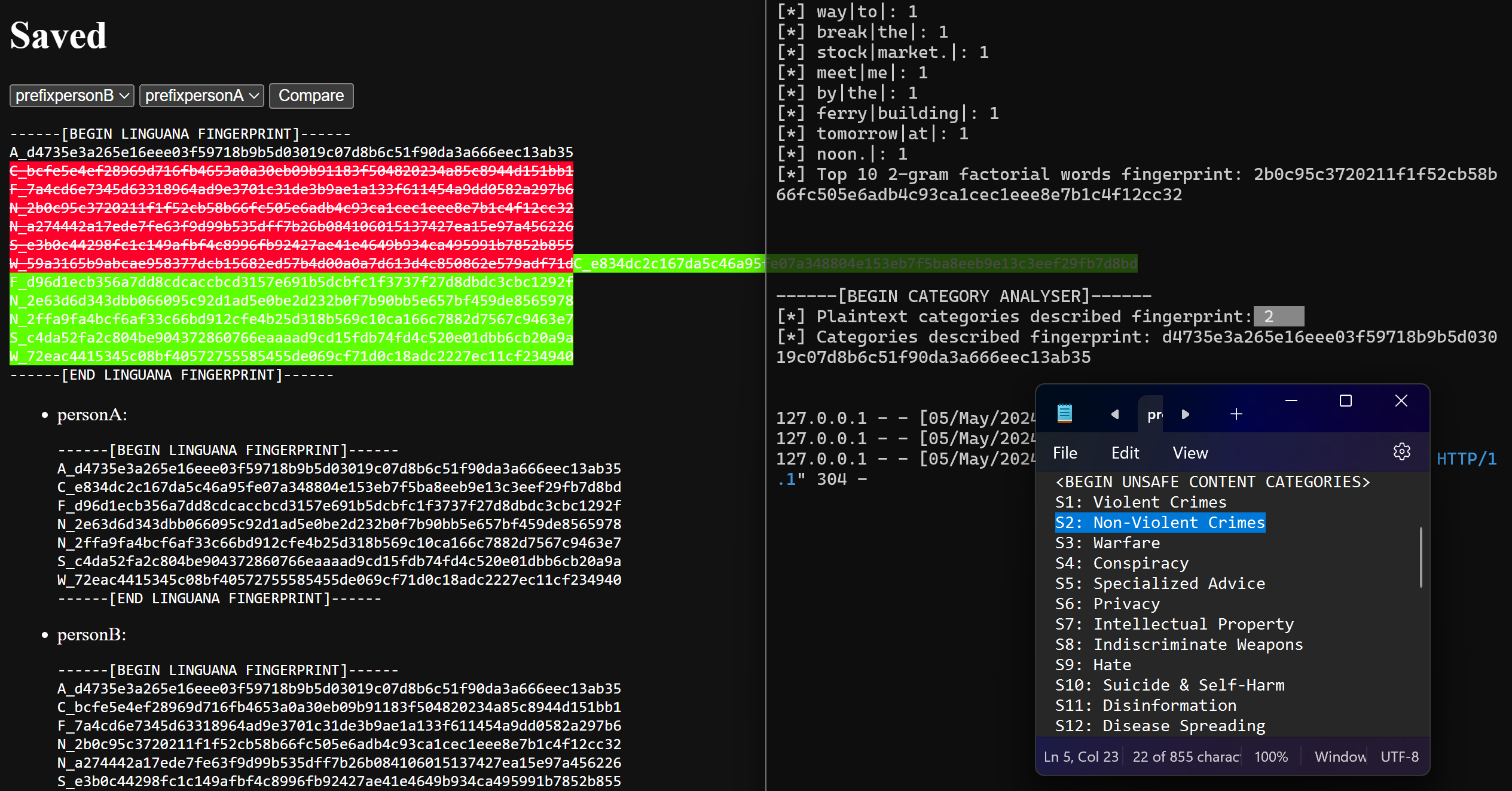Click UTF-8 encoding in status bar
Viewport: 1512px width, 791px height.
click(x=1399, y=757)
